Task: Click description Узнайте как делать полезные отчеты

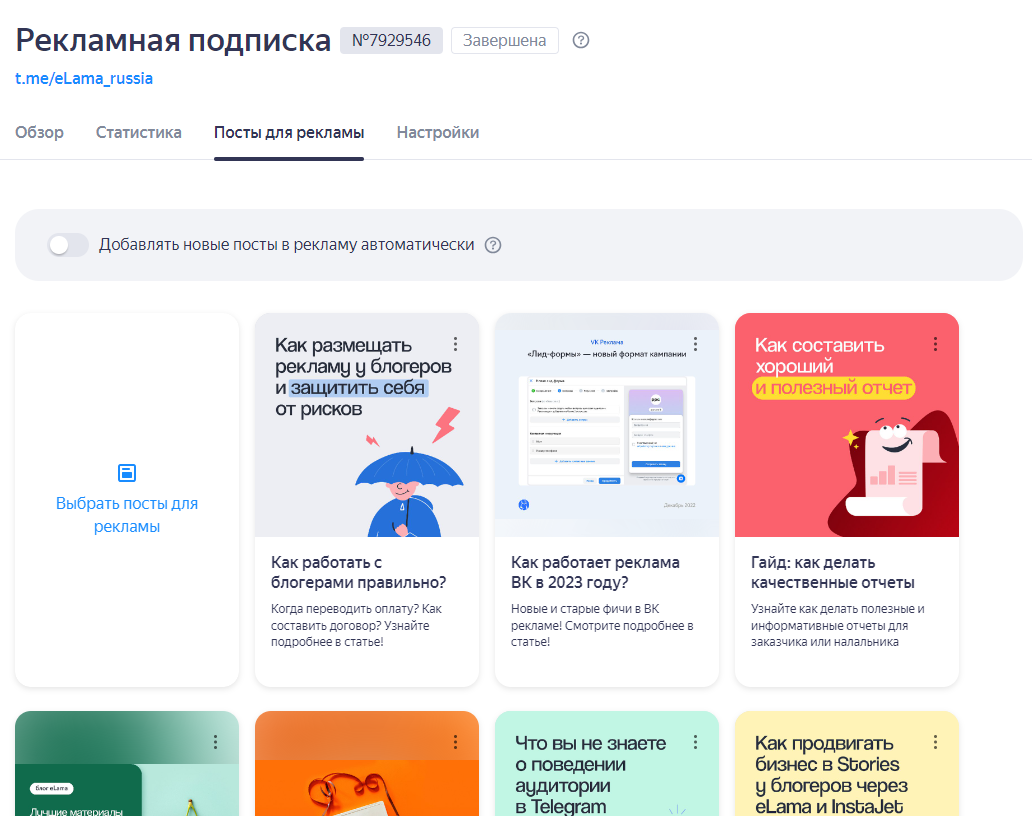Action: 838,625
